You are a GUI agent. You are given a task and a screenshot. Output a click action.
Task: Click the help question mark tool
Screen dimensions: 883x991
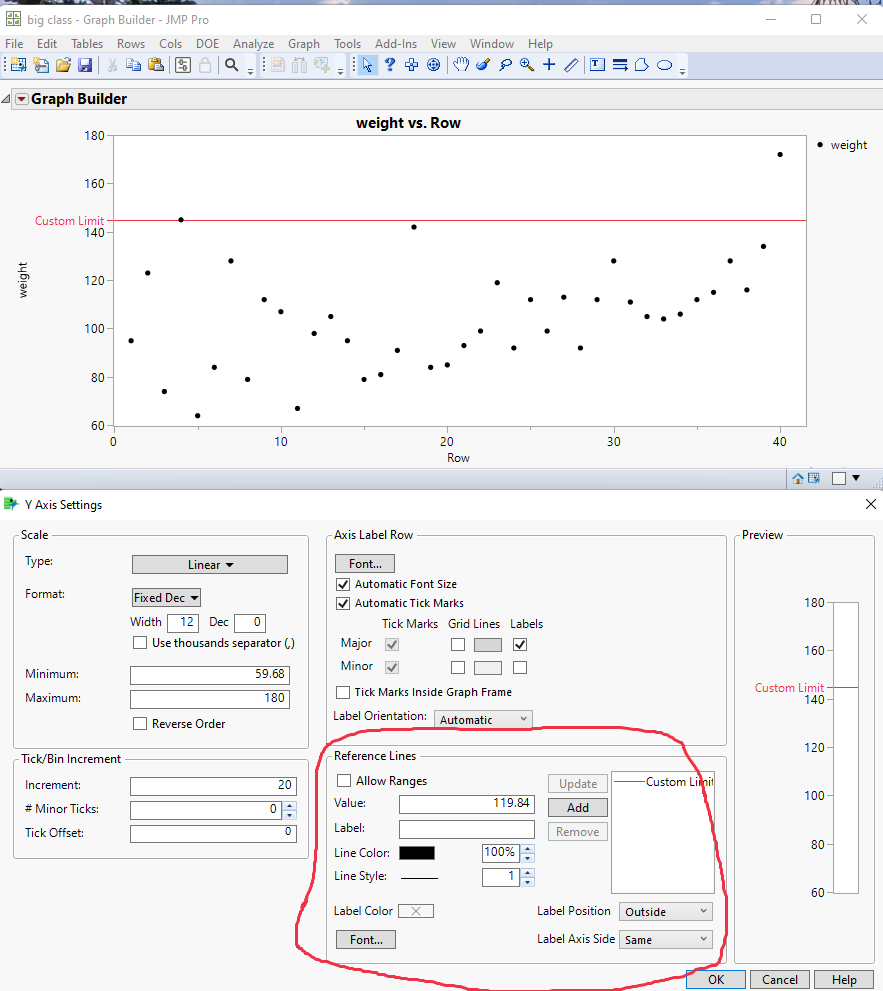(x=389, y=65)
